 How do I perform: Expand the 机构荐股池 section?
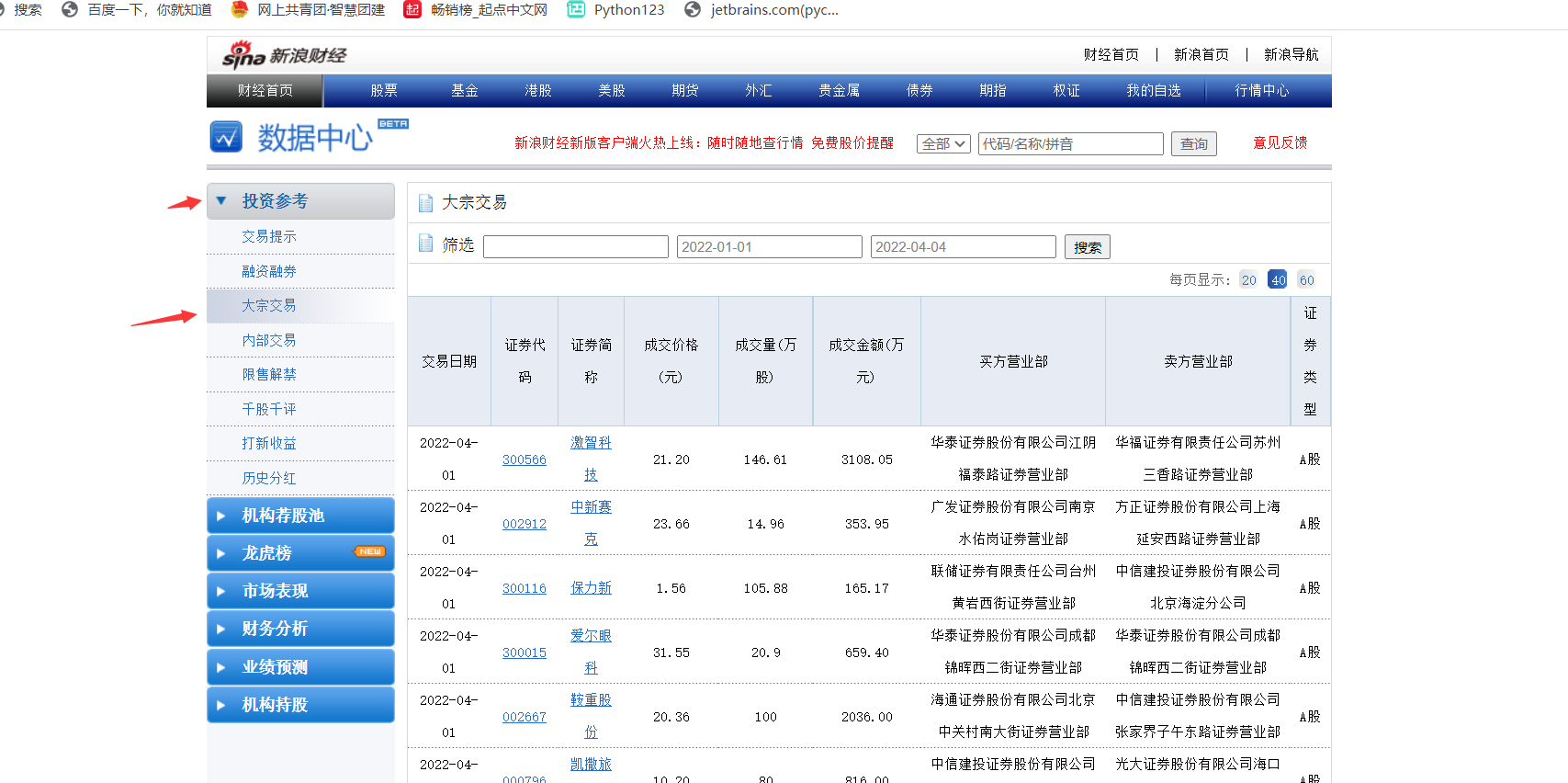point(300,516)
